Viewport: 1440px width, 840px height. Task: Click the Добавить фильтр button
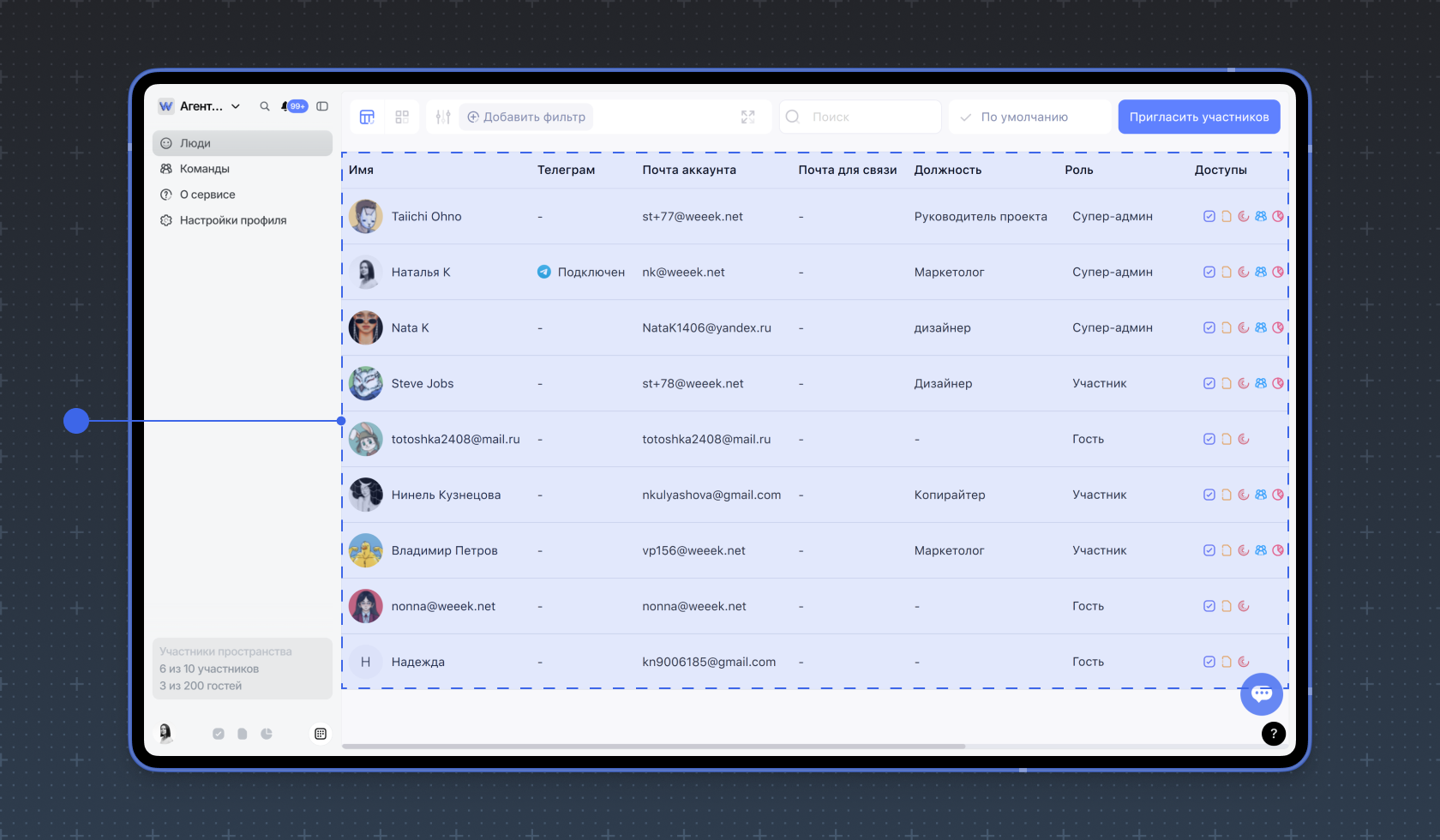[526, 117]
